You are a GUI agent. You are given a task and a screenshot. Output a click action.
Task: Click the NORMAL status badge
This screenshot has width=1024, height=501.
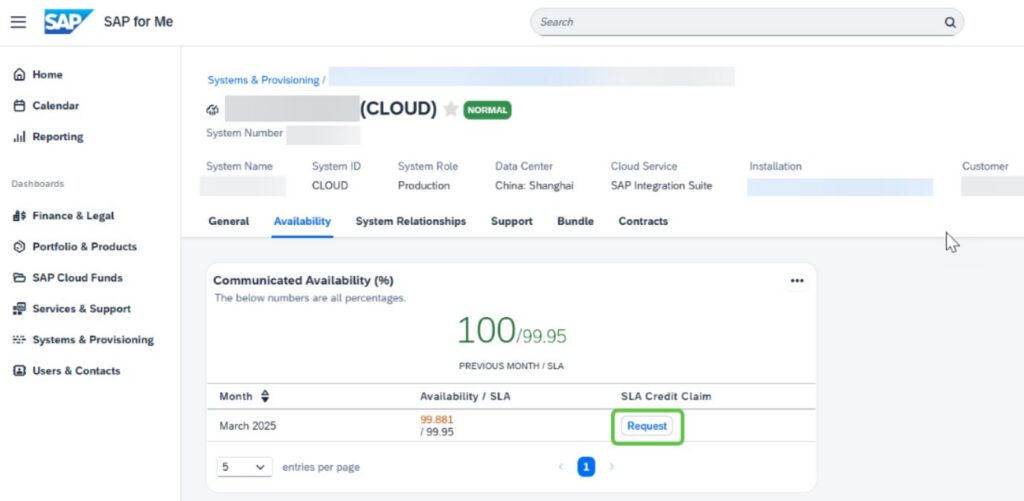point(487,110)
